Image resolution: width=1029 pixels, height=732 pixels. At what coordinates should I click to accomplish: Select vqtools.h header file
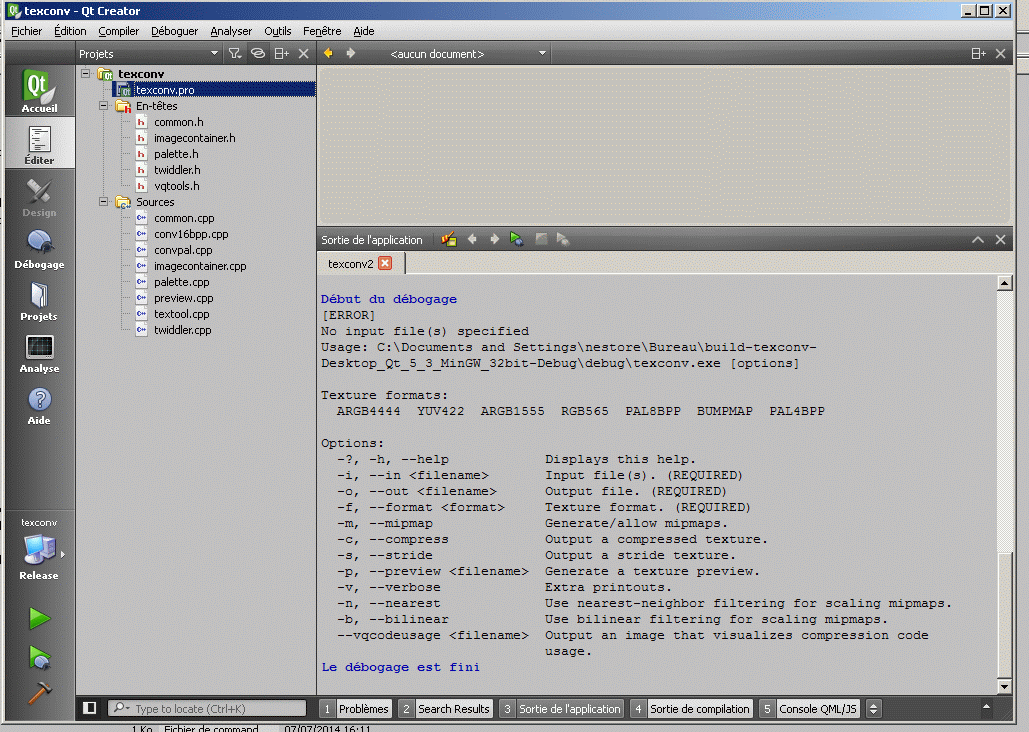point(177,186)
